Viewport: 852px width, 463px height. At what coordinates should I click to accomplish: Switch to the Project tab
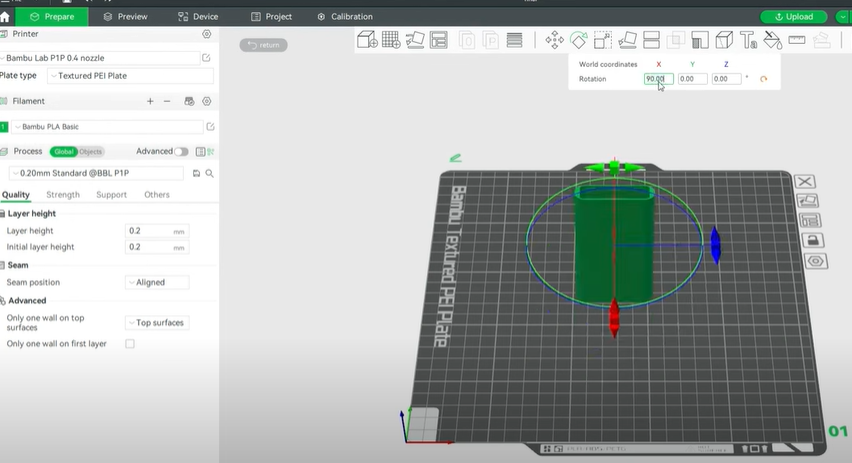point(271,17)
